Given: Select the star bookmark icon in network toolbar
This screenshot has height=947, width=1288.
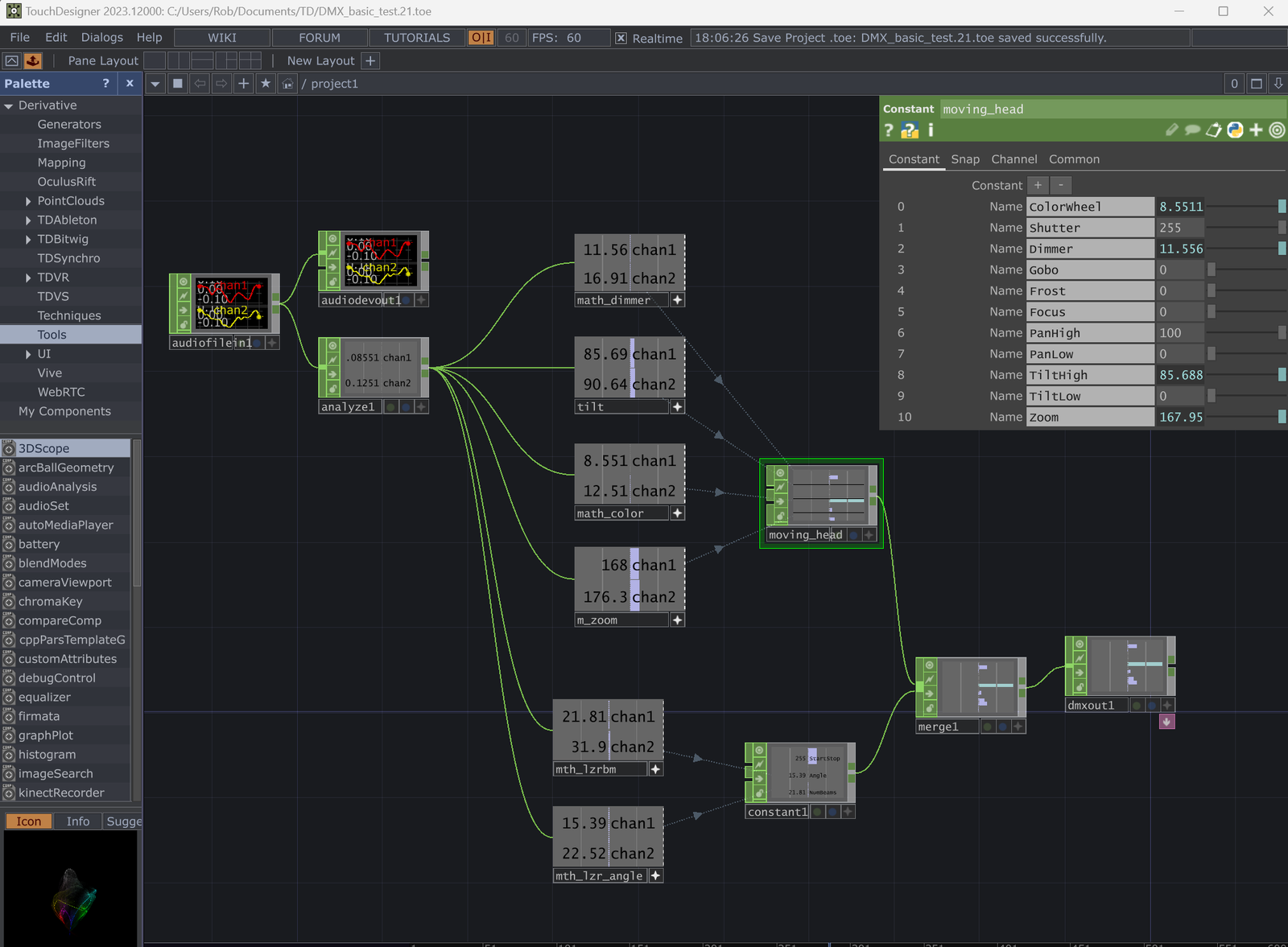Looking at the screenshot, I should [266, 83].
